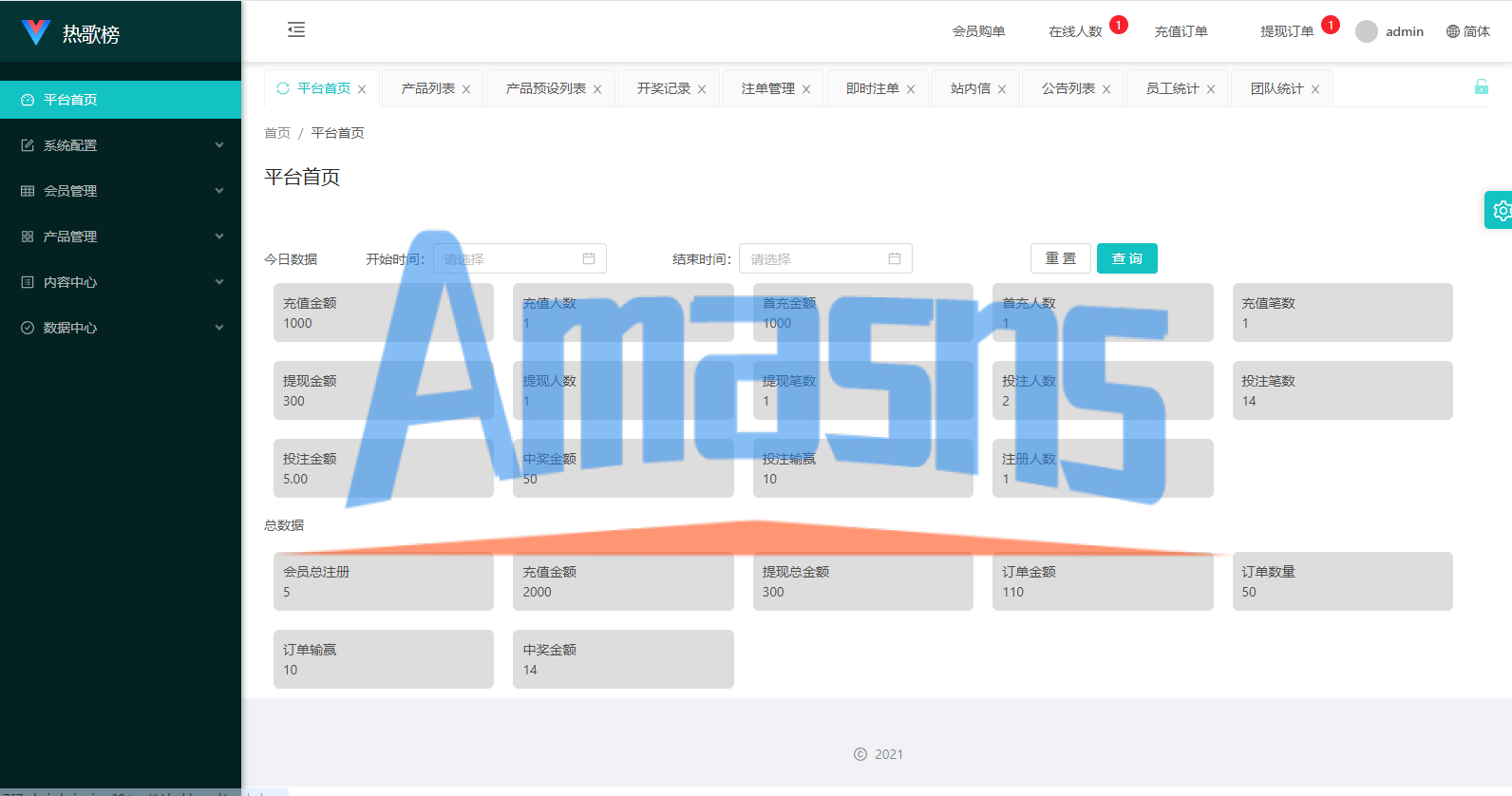This screenshot has height=796, width=1512.
Task: Click the 查询 search button
Action: pos(1127,258)
